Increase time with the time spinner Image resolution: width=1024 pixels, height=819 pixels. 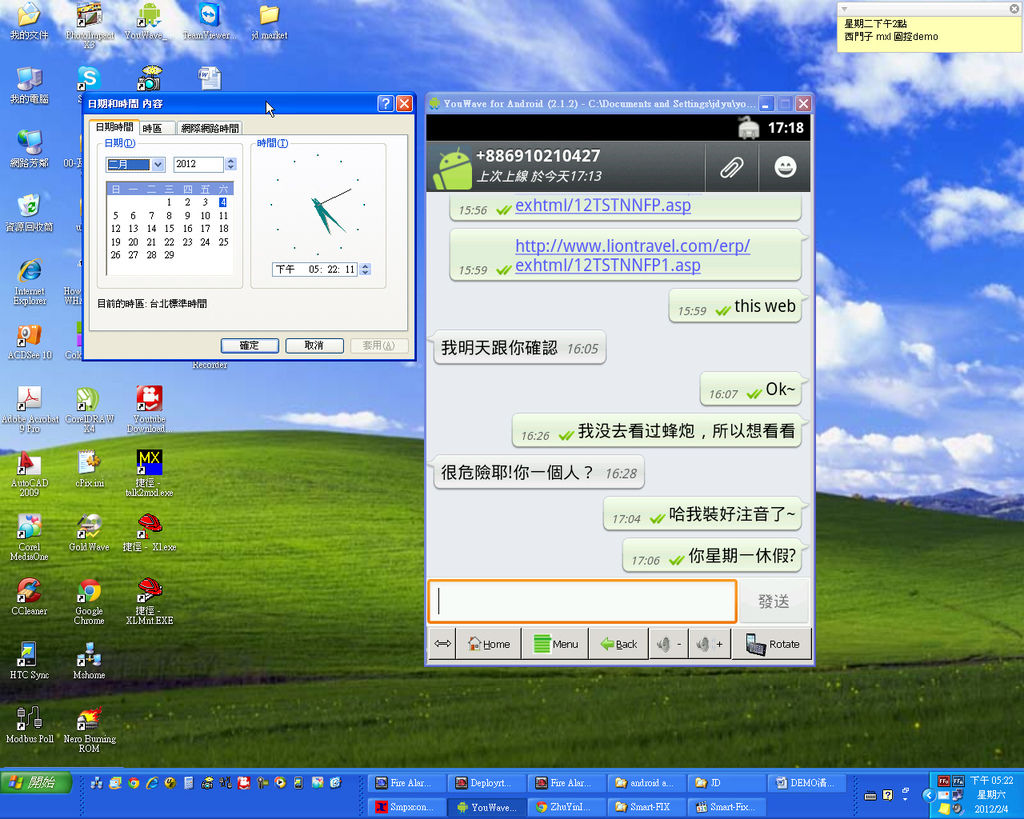click(365, 266)
